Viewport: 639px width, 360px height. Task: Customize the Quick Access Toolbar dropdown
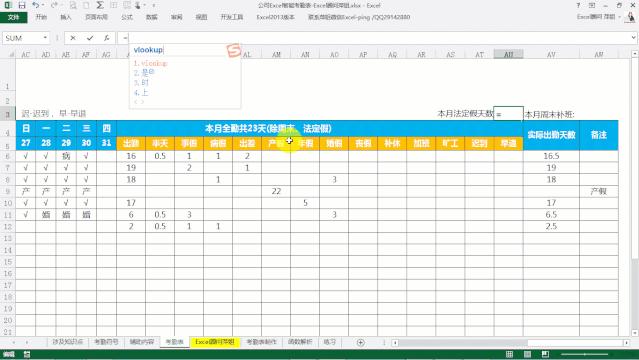point(154,5)
